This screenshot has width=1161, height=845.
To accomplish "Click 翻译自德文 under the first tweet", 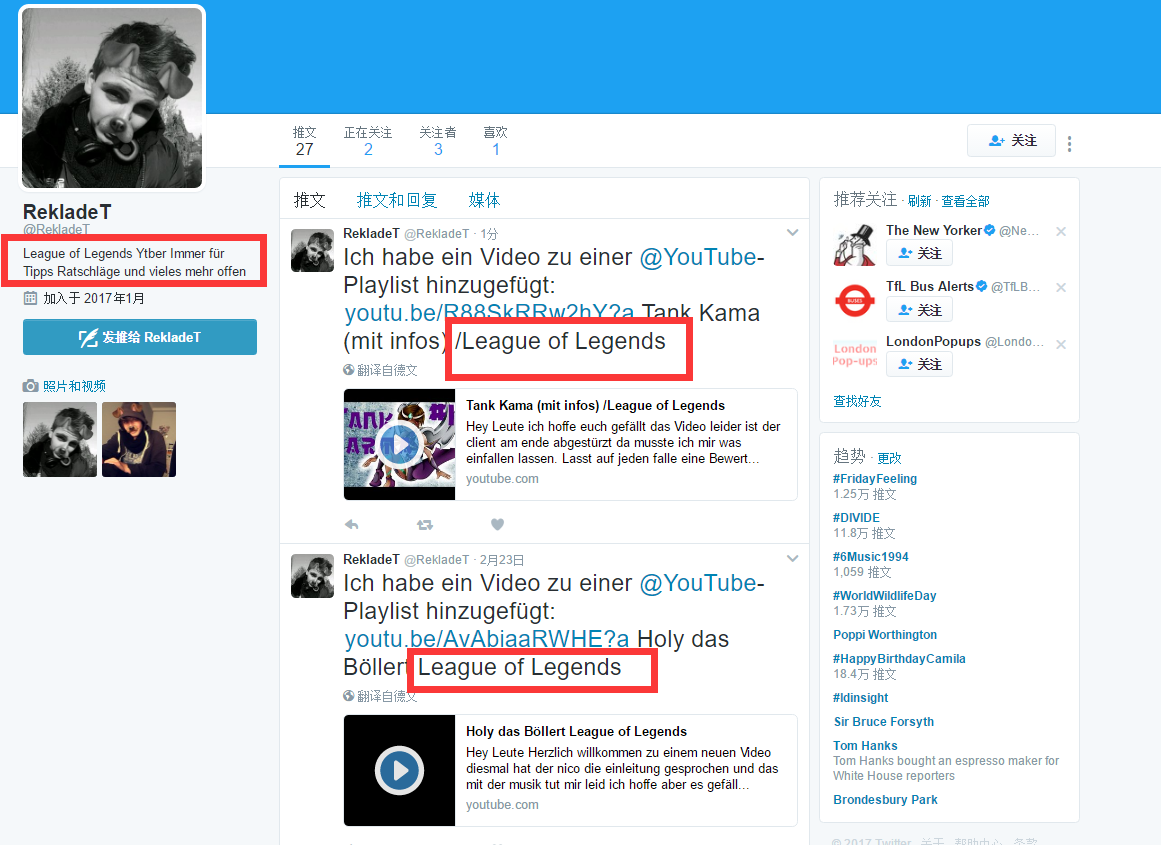I will coord(387,370).
